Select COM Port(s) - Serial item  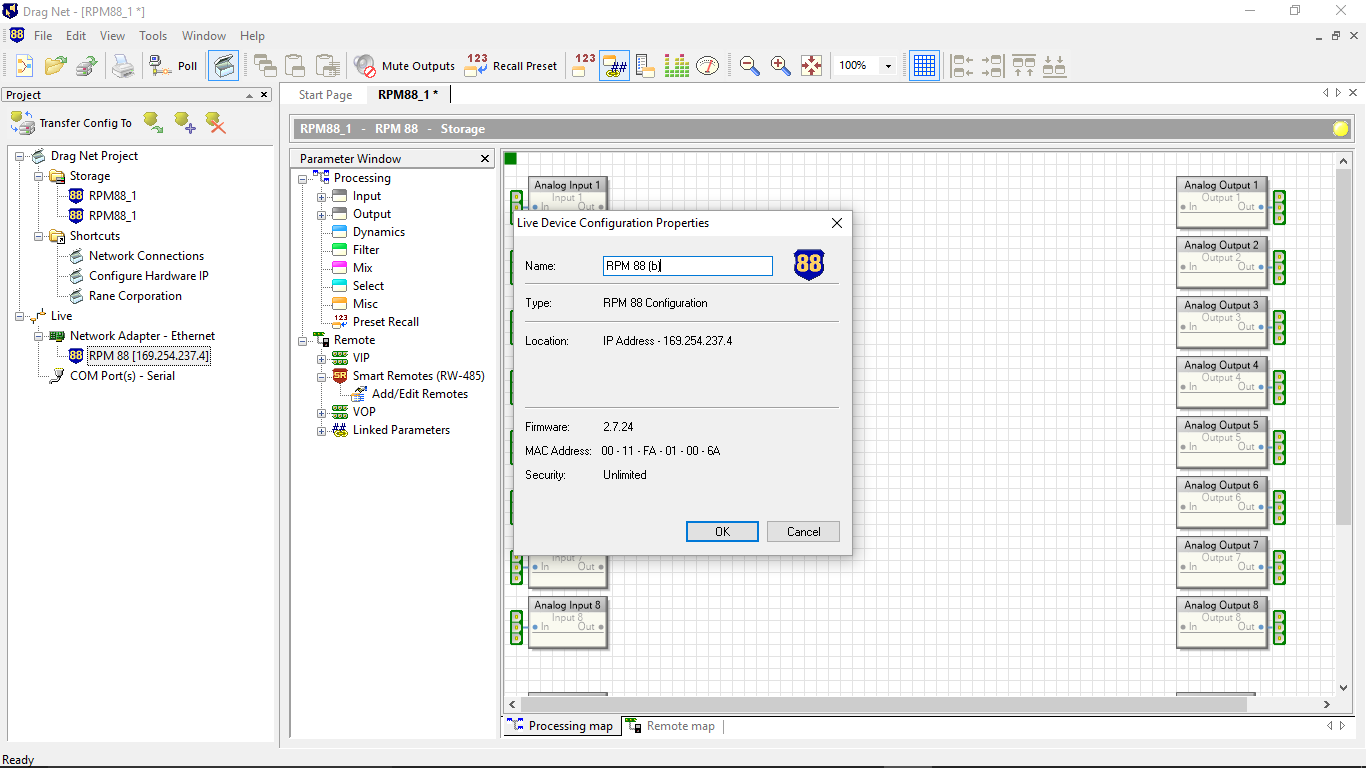click(122, 376)
